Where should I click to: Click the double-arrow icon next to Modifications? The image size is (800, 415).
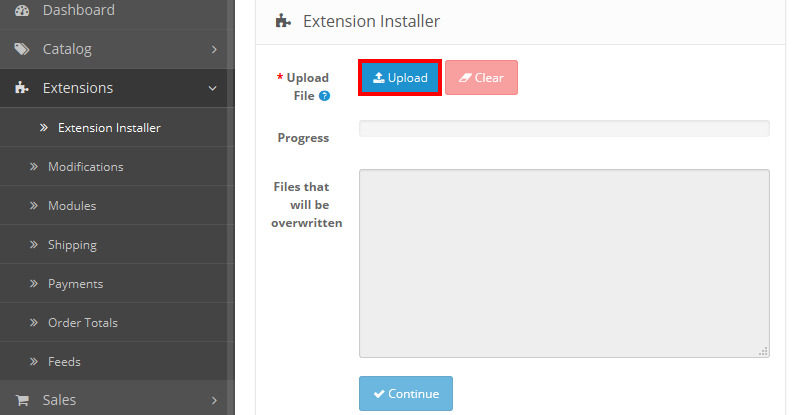[x=34, y=166]
